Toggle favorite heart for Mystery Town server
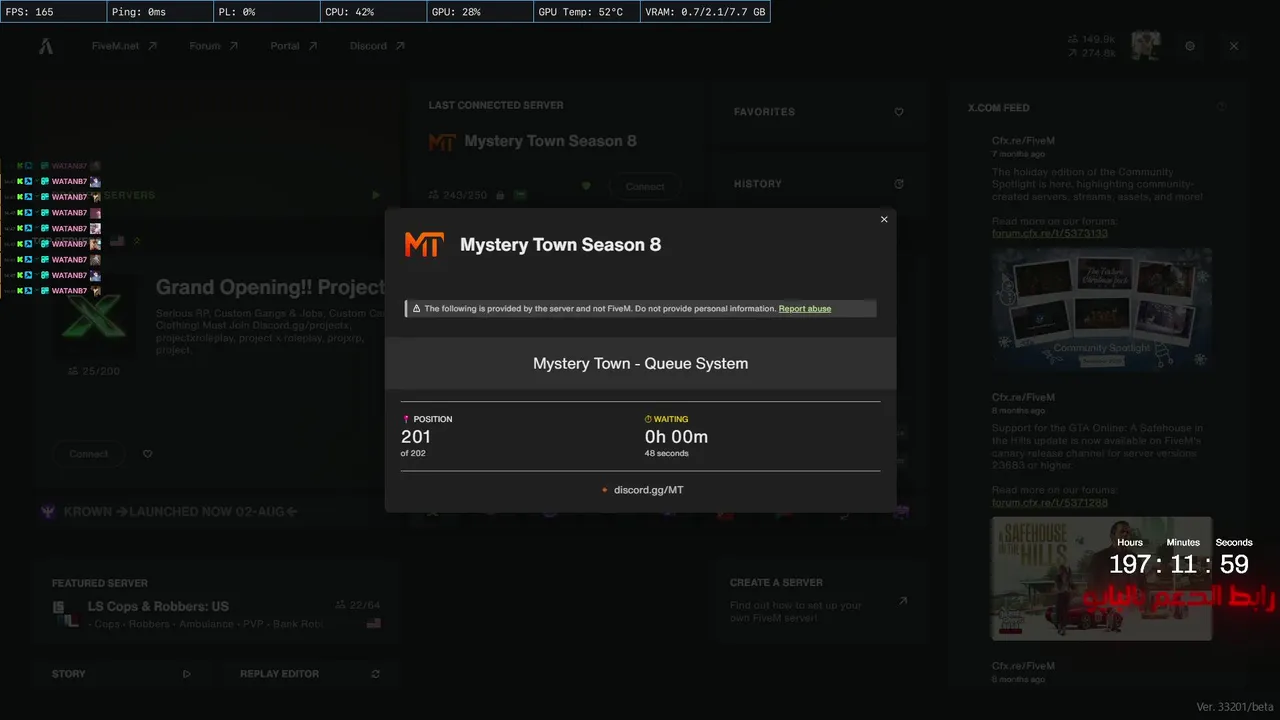 pyautogui.click(x=586, y=186)
